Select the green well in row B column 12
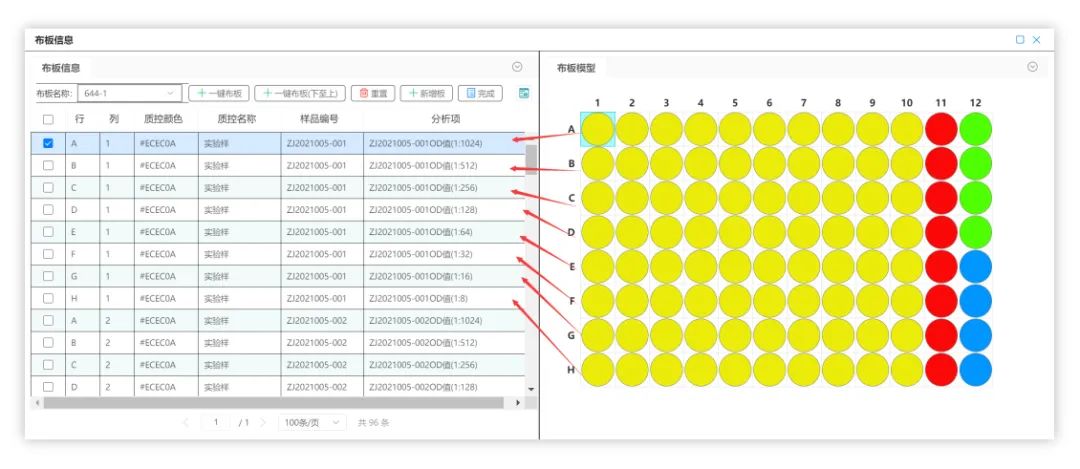Screen dimensions: 1080x469 tap(975, 163)
